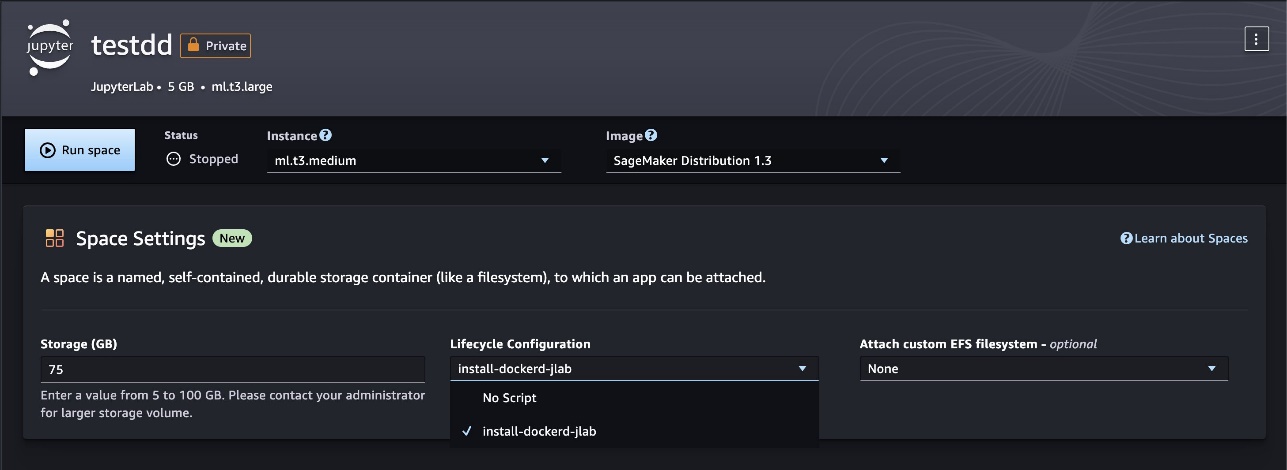1287x470 pixels.
Task: Click the Run space button
Action: [80, 150]
